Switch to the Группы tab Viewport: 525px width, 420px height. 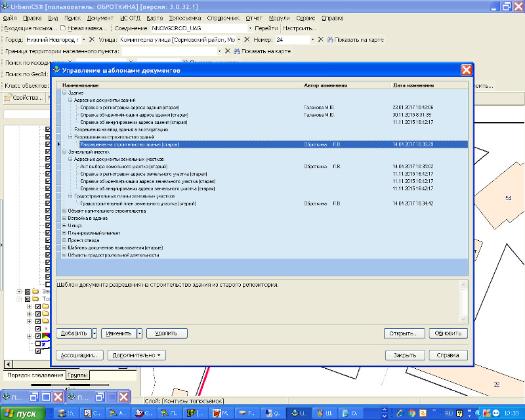[77, 375]
